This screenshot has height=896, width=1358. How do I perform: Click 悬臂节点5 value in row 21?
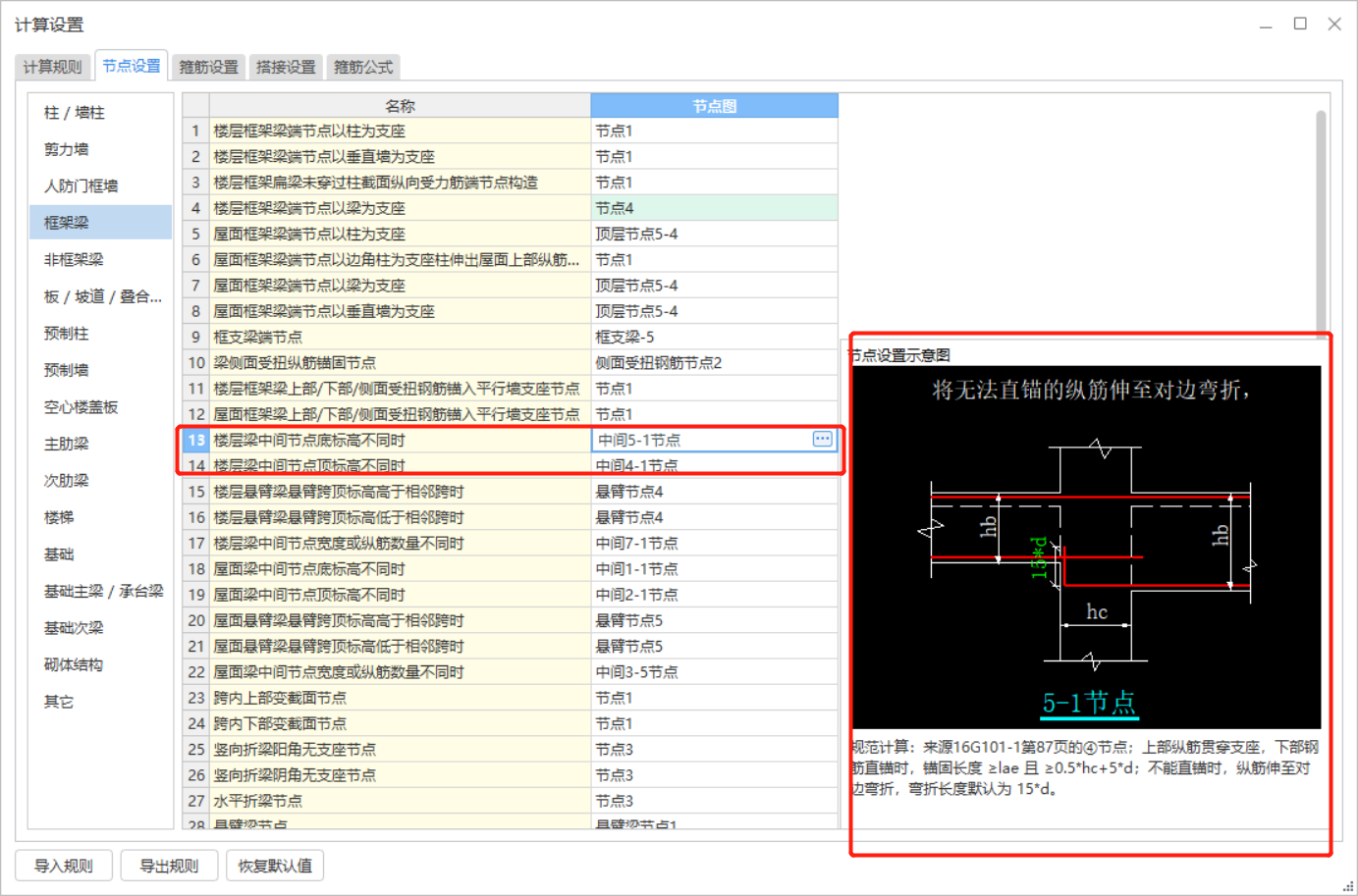[715, 647]
